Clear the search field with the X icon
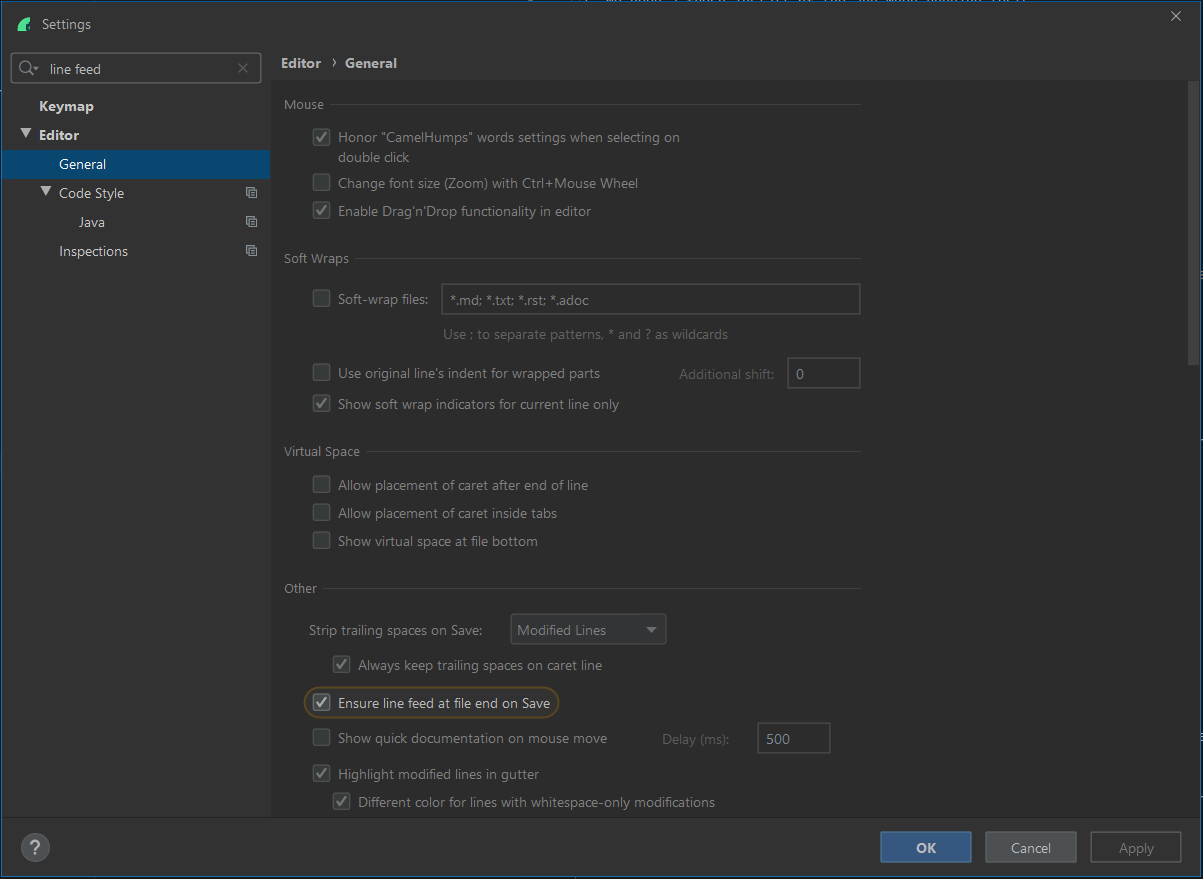Image resolution: width=1203 pixels, height=879 pixels. 243,69
